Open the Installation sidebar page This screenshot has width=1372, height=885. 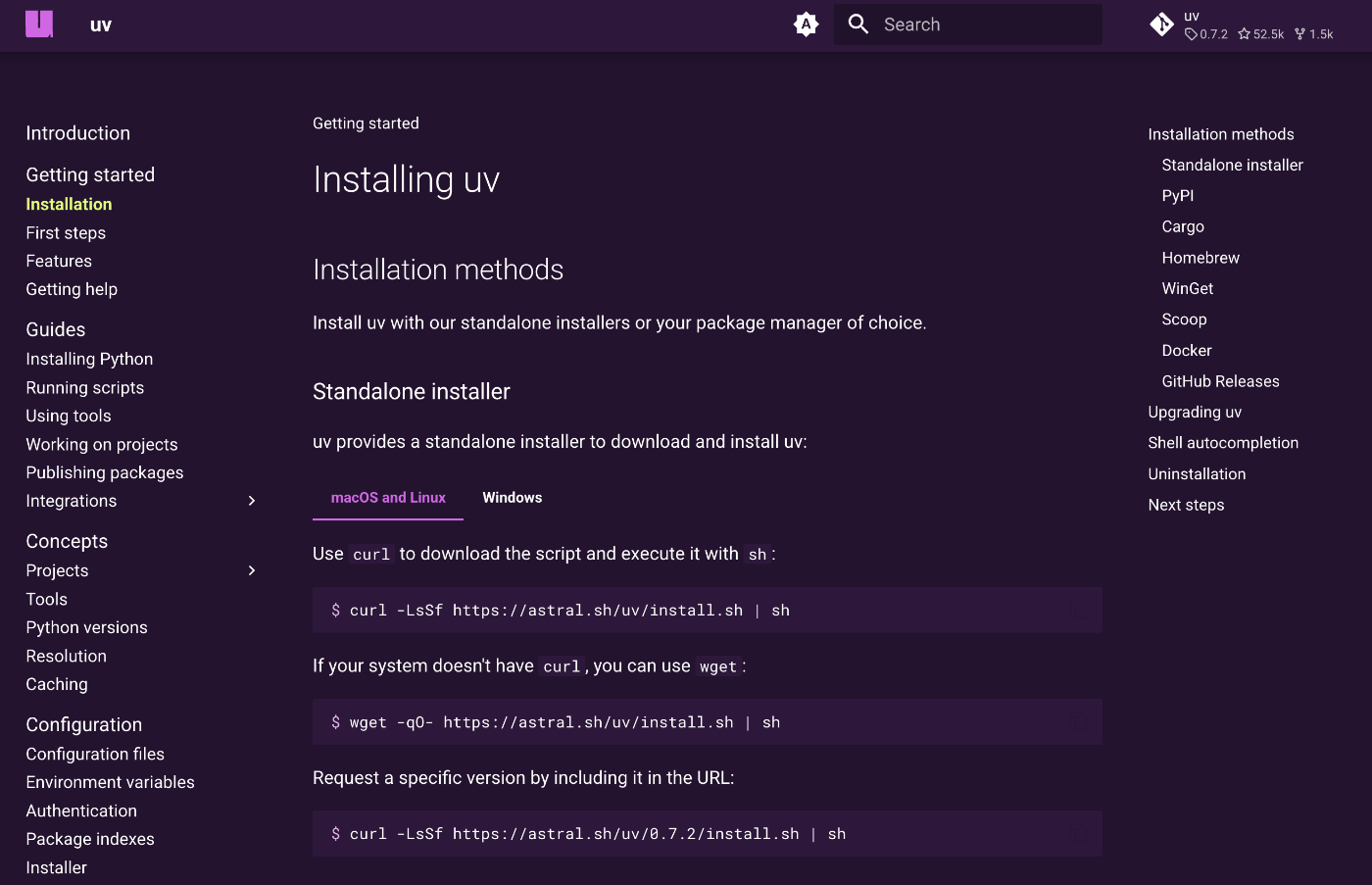point(69,204)
